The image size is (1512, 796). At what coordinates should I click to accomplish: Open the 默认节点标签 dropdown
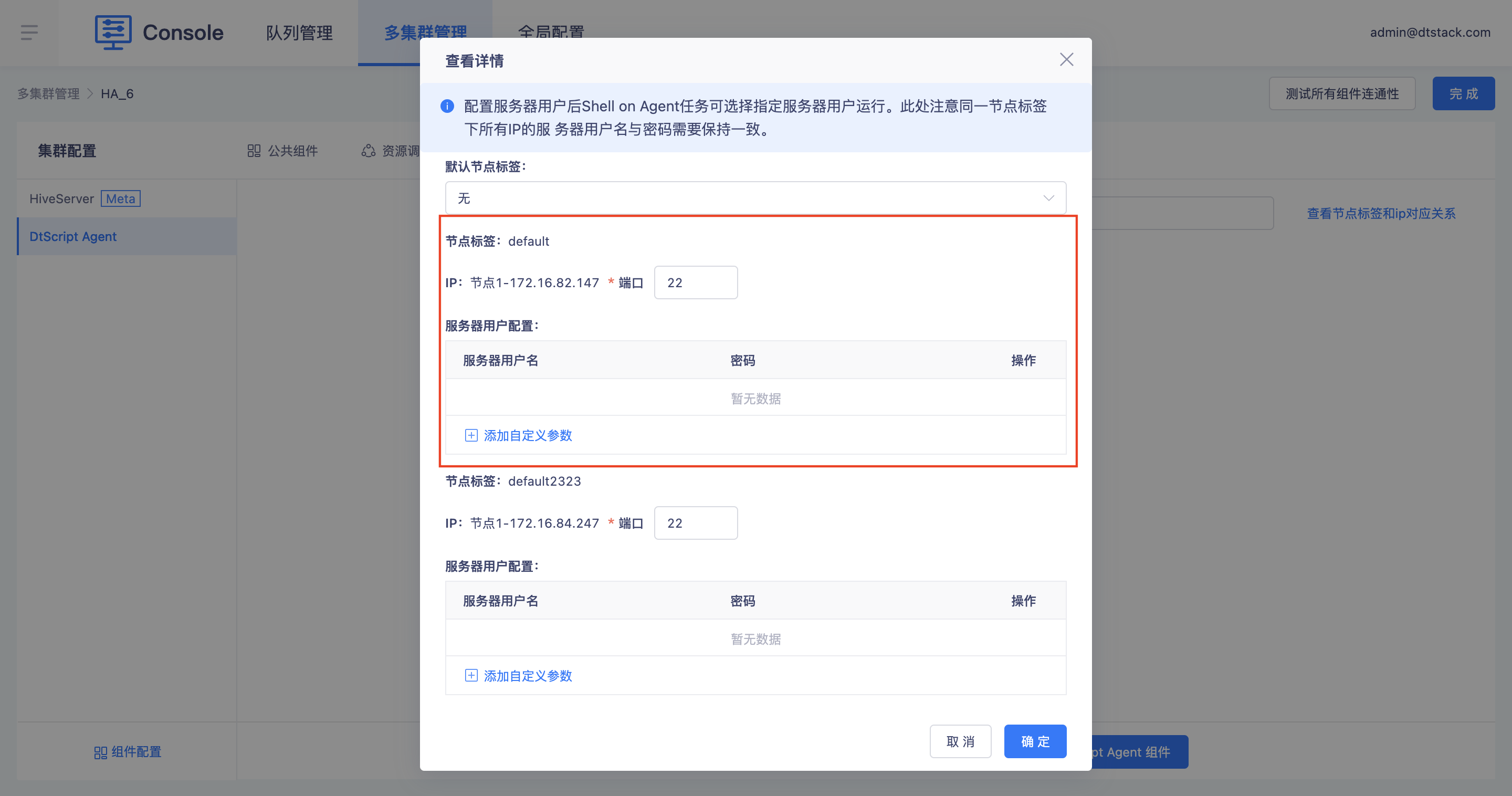point(755,198)
